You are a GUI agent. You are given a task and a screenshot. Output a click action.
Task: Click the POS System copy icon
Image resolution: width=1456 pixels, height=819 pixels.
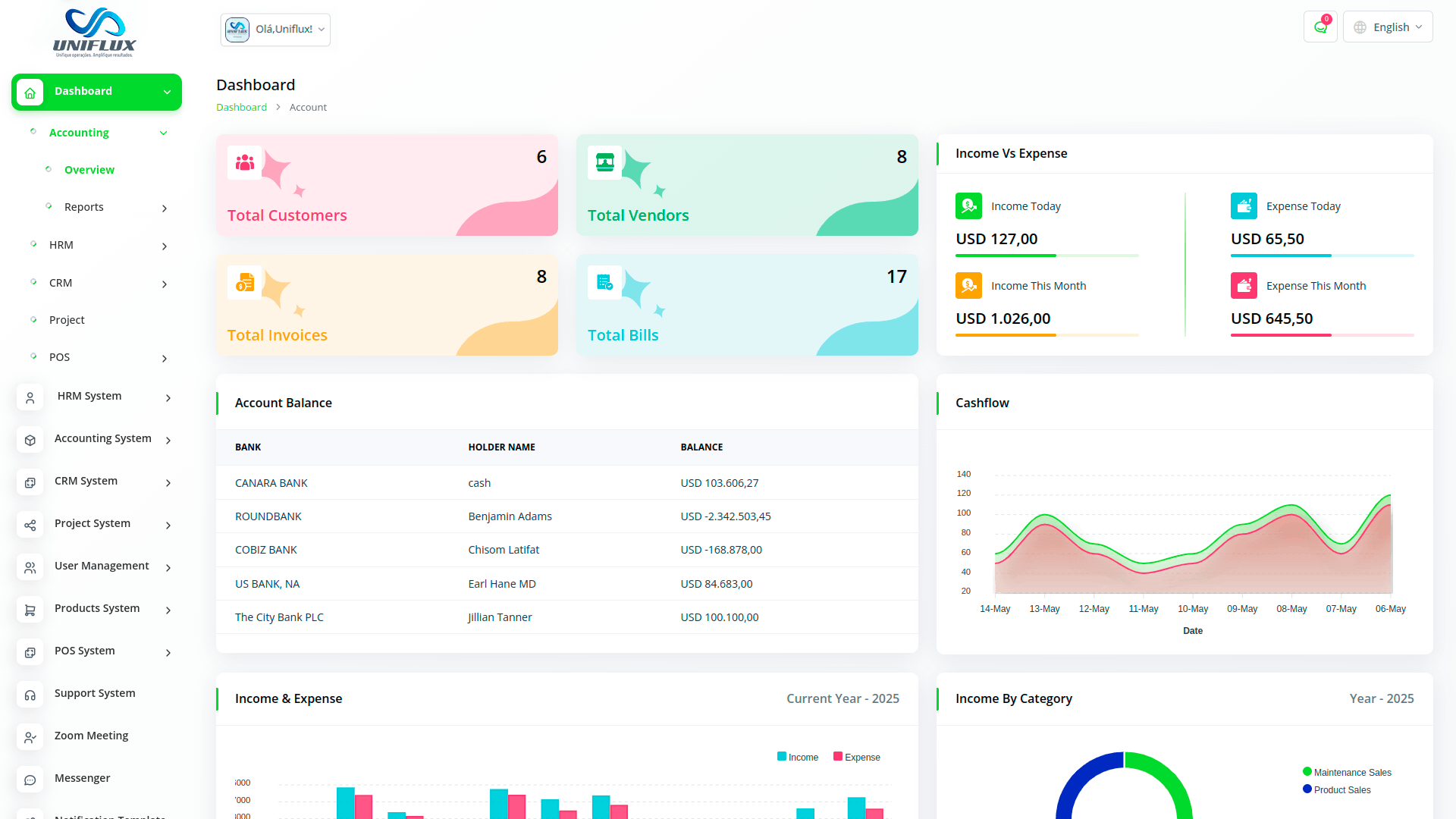tap(30, 652)
